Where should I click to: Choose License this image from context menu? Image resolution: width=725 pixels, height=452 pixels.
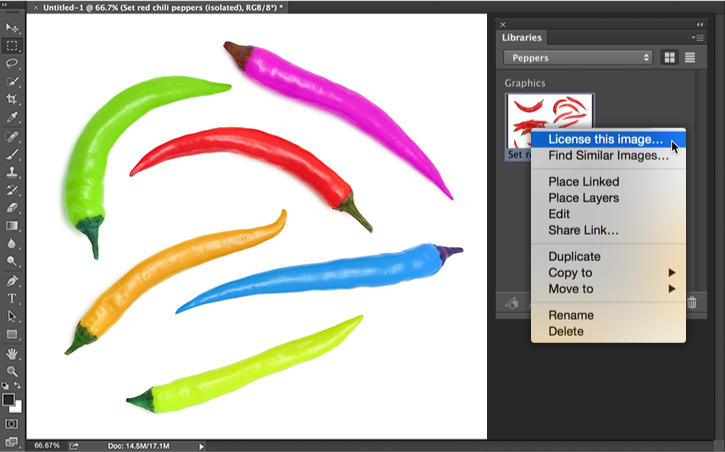point(605,139)
